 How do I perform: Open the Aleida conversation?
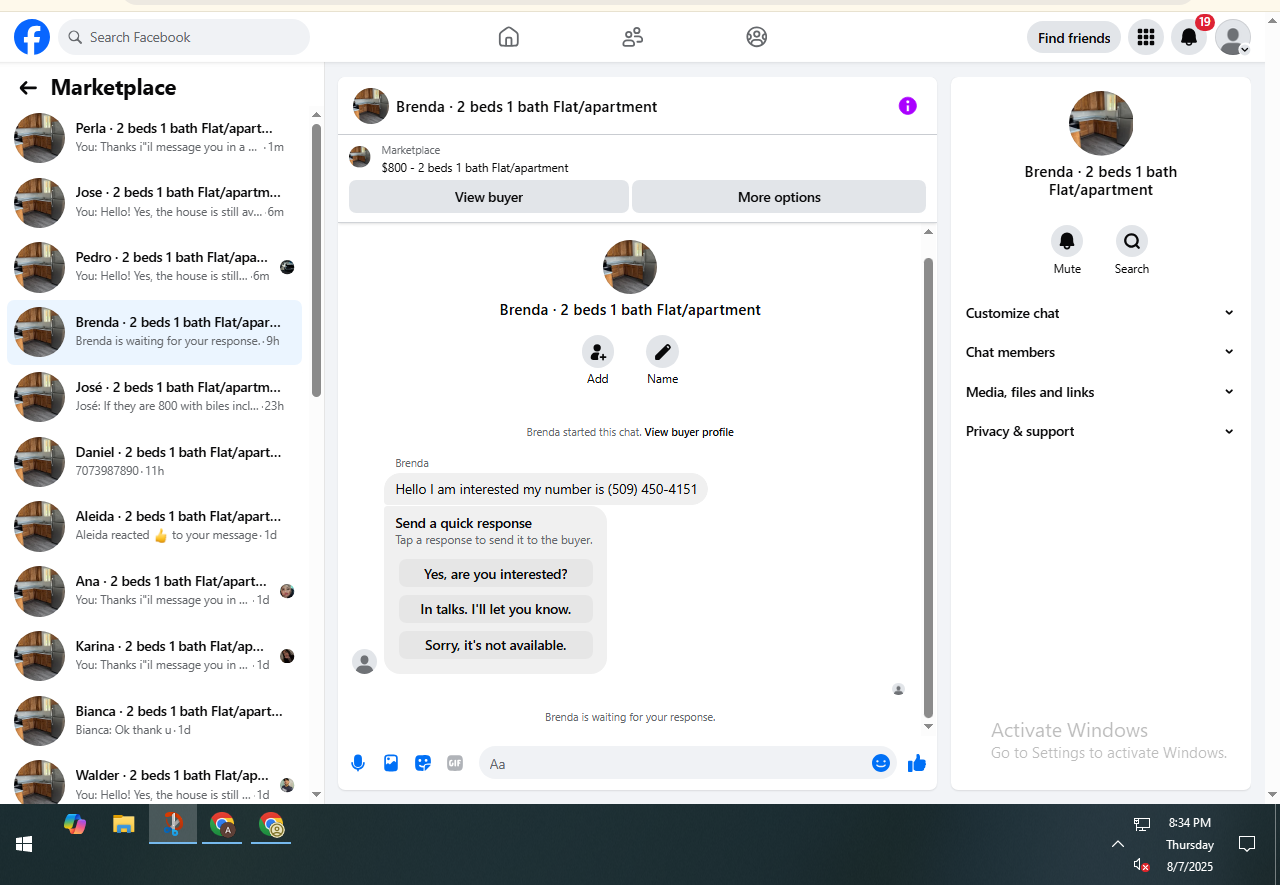click(154, 526)
